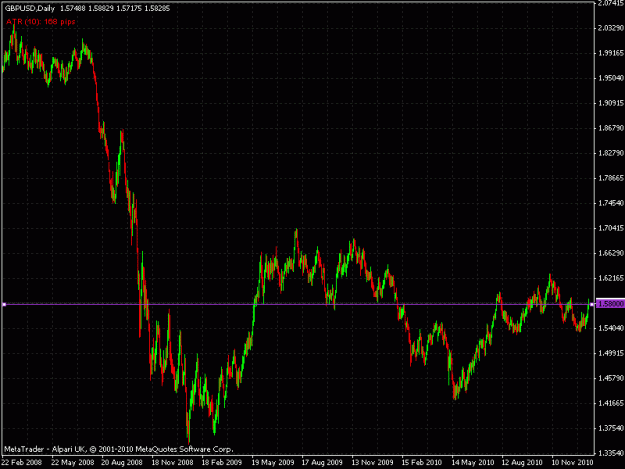Click the GBPUSD,Daily chart title
This screenshot has height=469, width=625.
[30, 8]
